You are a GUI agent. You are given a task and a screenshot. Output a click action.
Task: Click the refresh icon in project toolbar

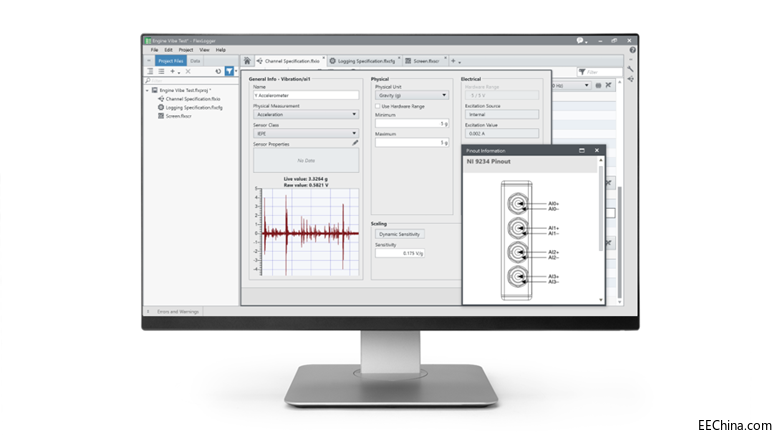click(x=218, y=72)
